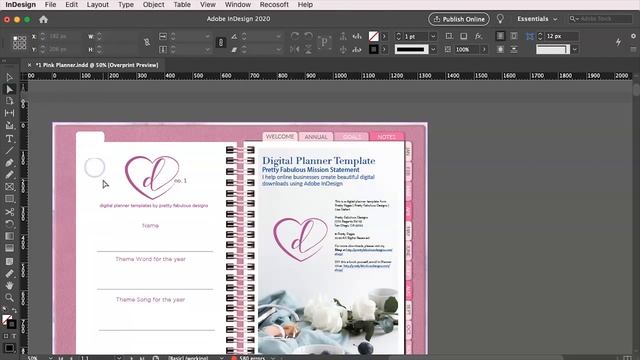This screenshot has width=640, height=360.
Task: Select the Scissors tool
Action: (x=9, y=212)
